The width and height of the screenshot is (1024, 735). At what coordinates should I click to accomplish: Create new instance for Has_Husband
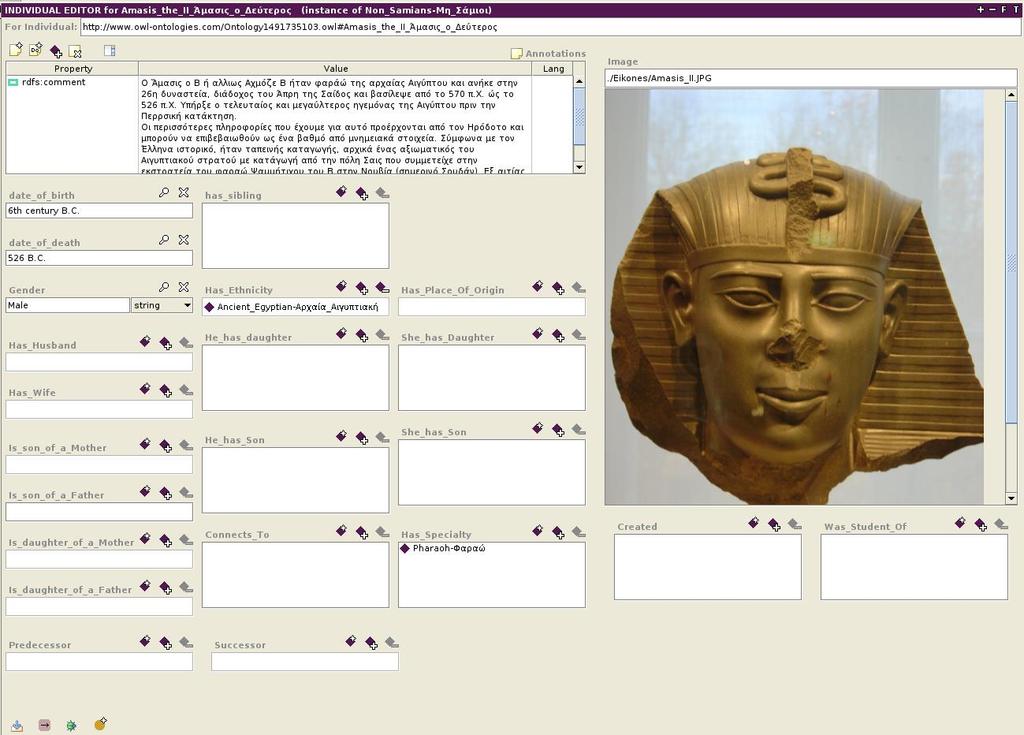(x=146, y=342)
